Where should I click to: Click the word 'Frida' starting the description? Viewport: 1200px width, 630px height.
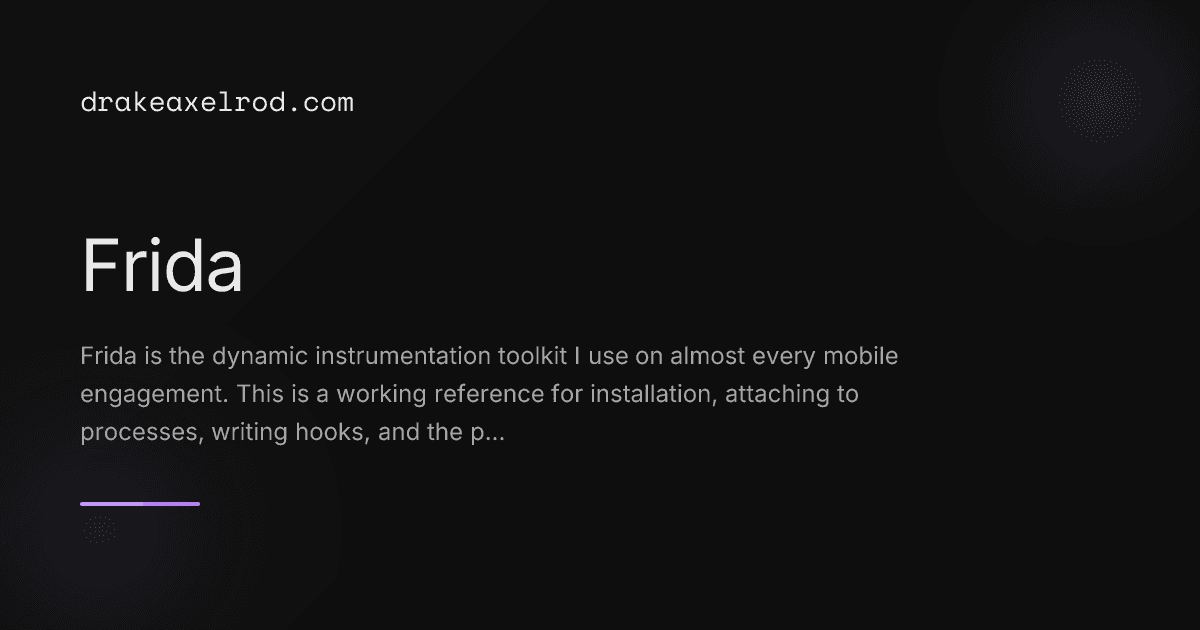(x=102, y=357)
